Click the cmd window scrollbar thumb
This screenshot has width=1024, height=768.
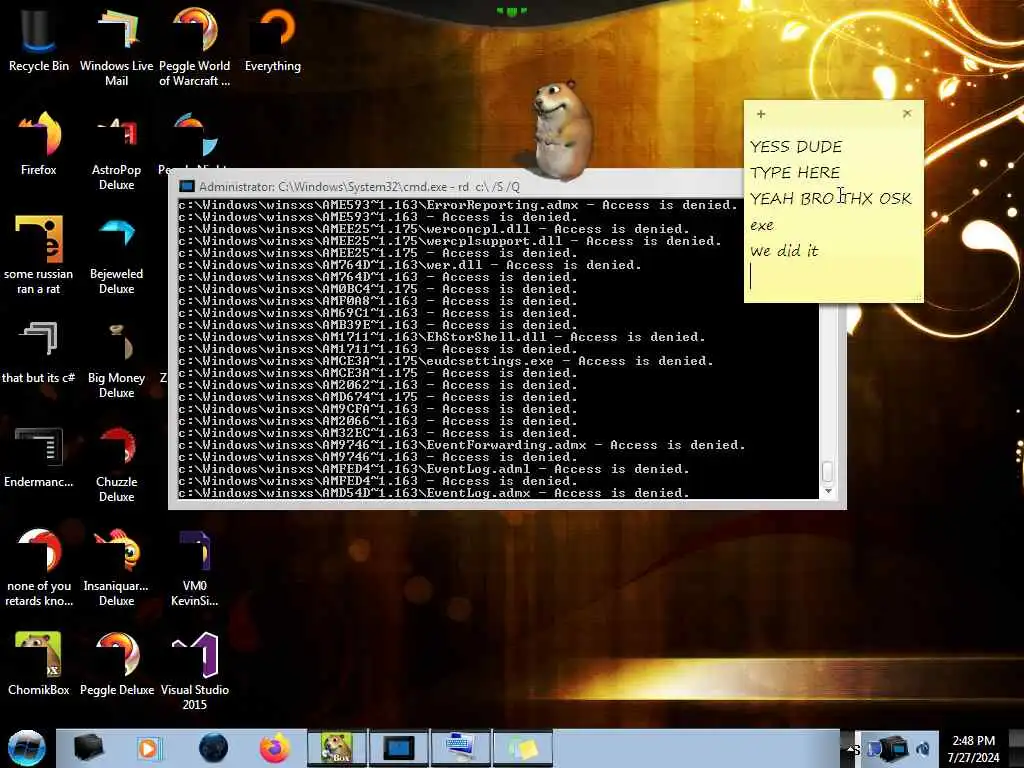click(827, 471)
